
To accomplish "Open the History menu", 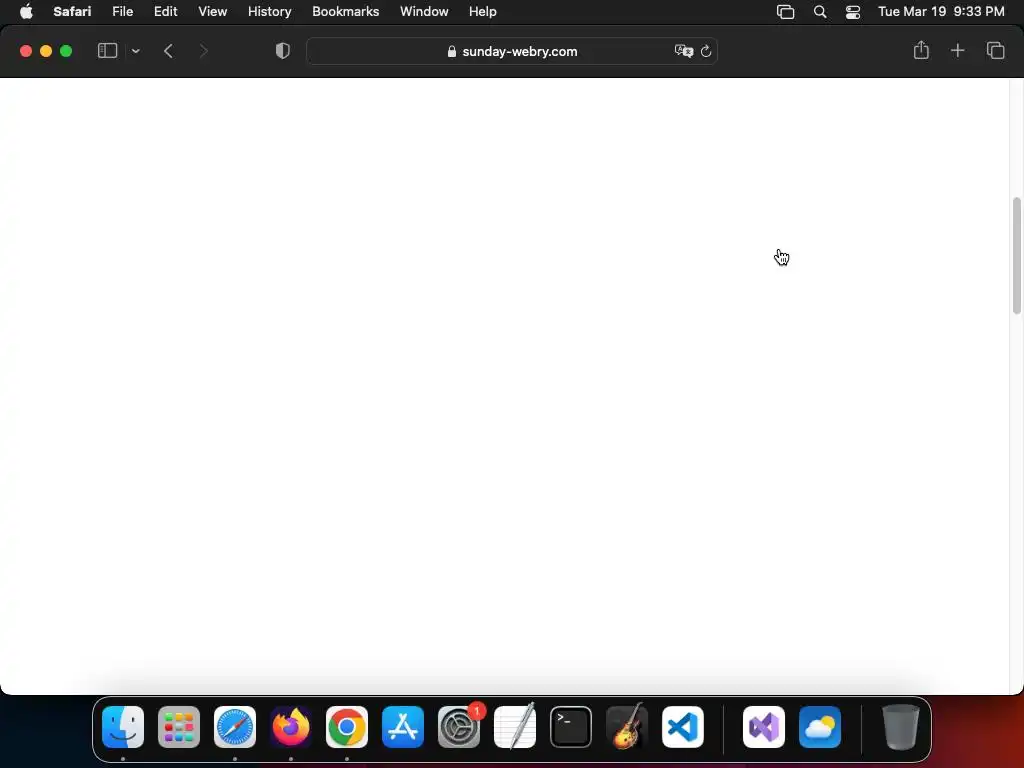I will tap(269, 11).
